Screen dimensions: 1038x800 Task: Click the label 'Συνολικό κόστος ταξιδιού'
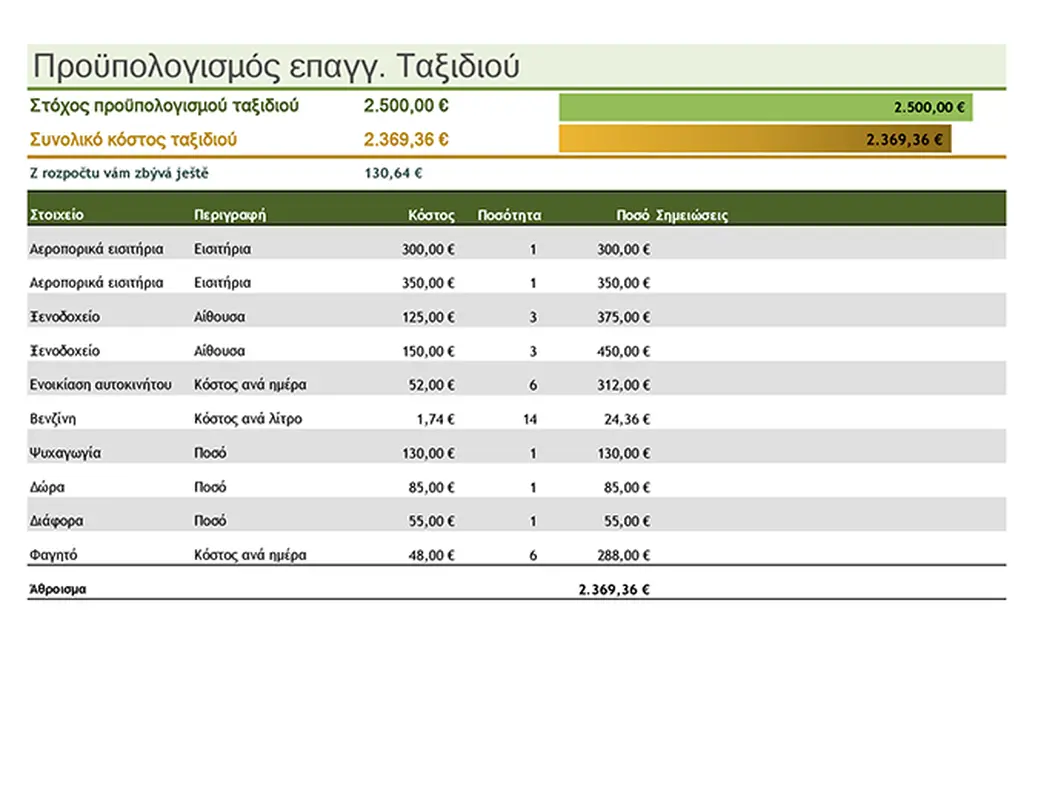pyautogui.click(x=133, y=140)
